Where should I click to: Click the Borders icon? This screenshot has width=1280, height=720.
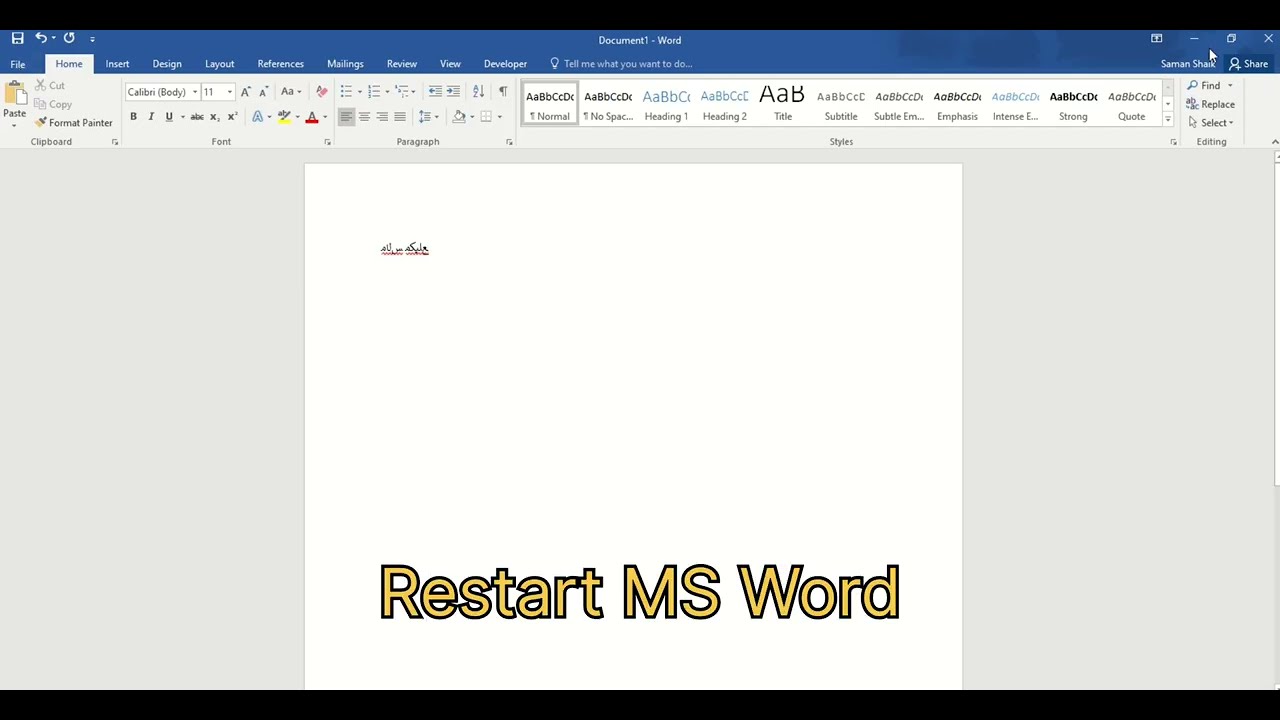[486, 117]
